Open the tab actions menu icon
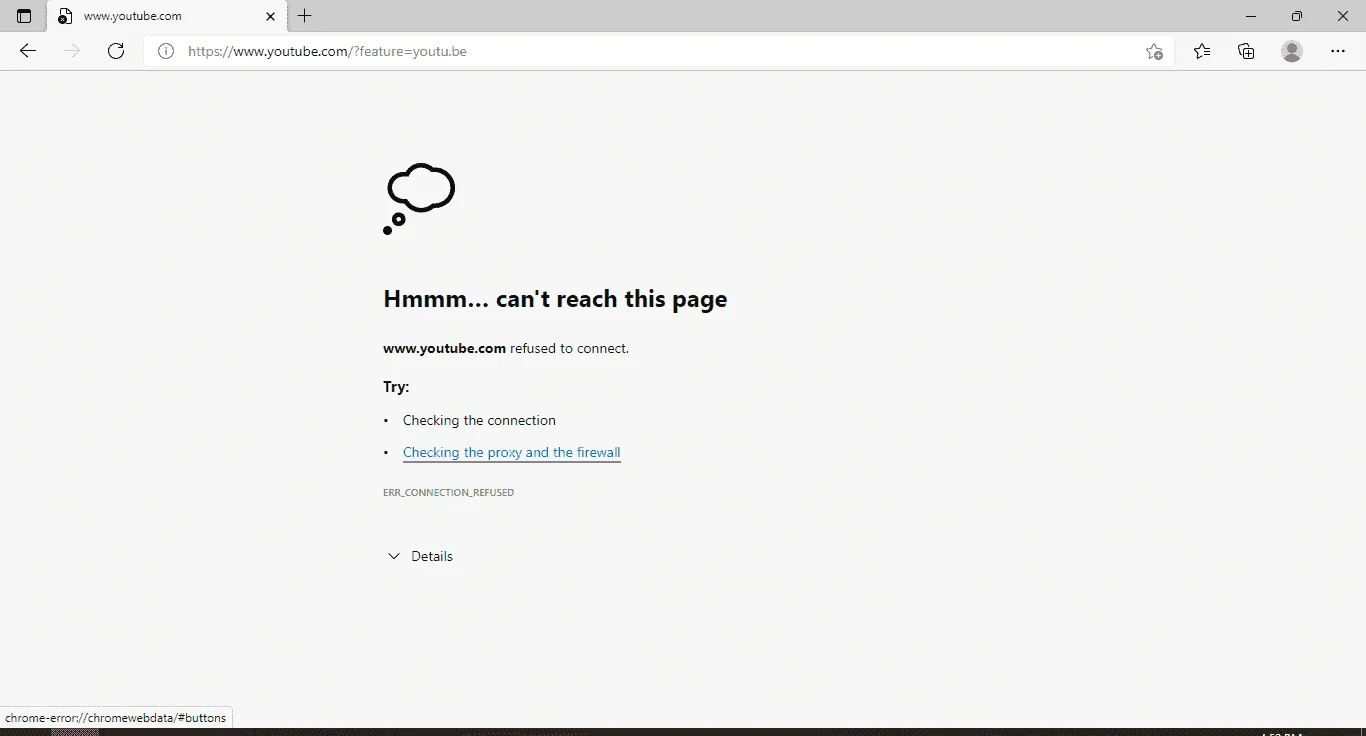 [24, 16]
